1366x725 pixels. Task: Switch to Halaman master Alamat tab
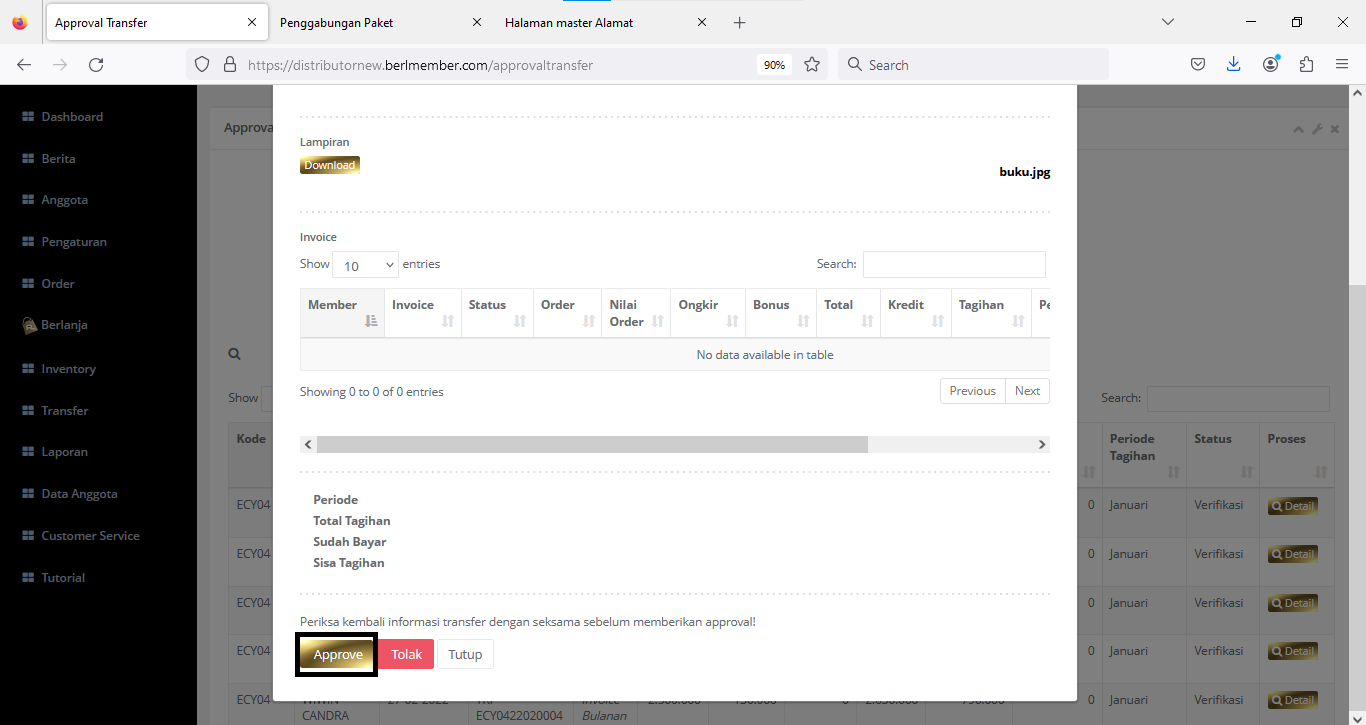595,22
